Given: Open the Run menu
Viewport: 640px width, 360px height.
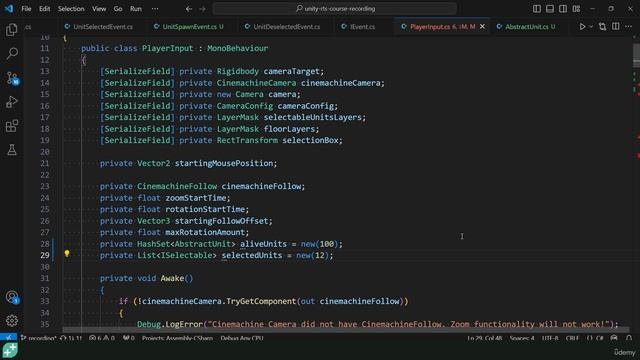Looking at the screenshot, I should [x=136, y=9].
